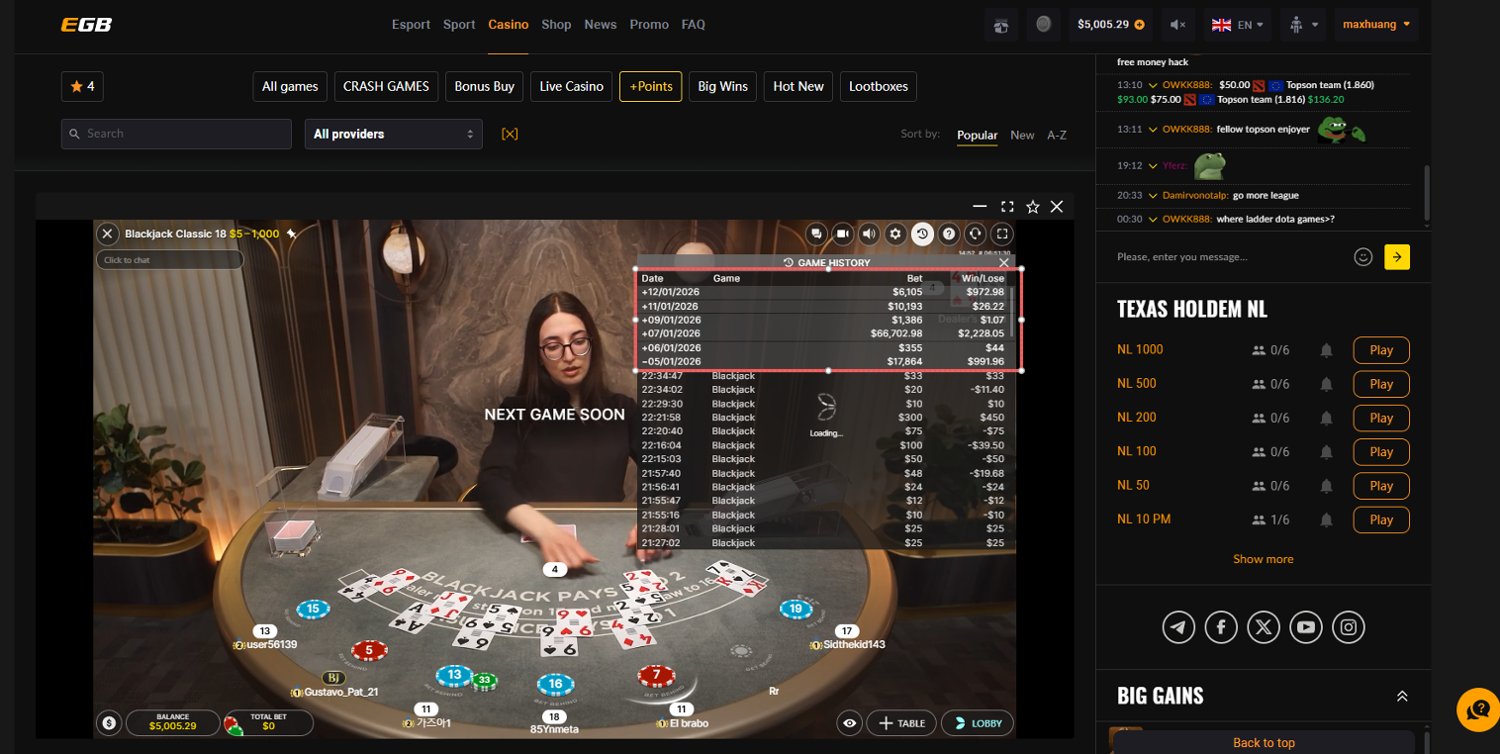This screenshot has height=754, width=1500.
Task: Click the video camera settings icon
Action: point(843,234)
